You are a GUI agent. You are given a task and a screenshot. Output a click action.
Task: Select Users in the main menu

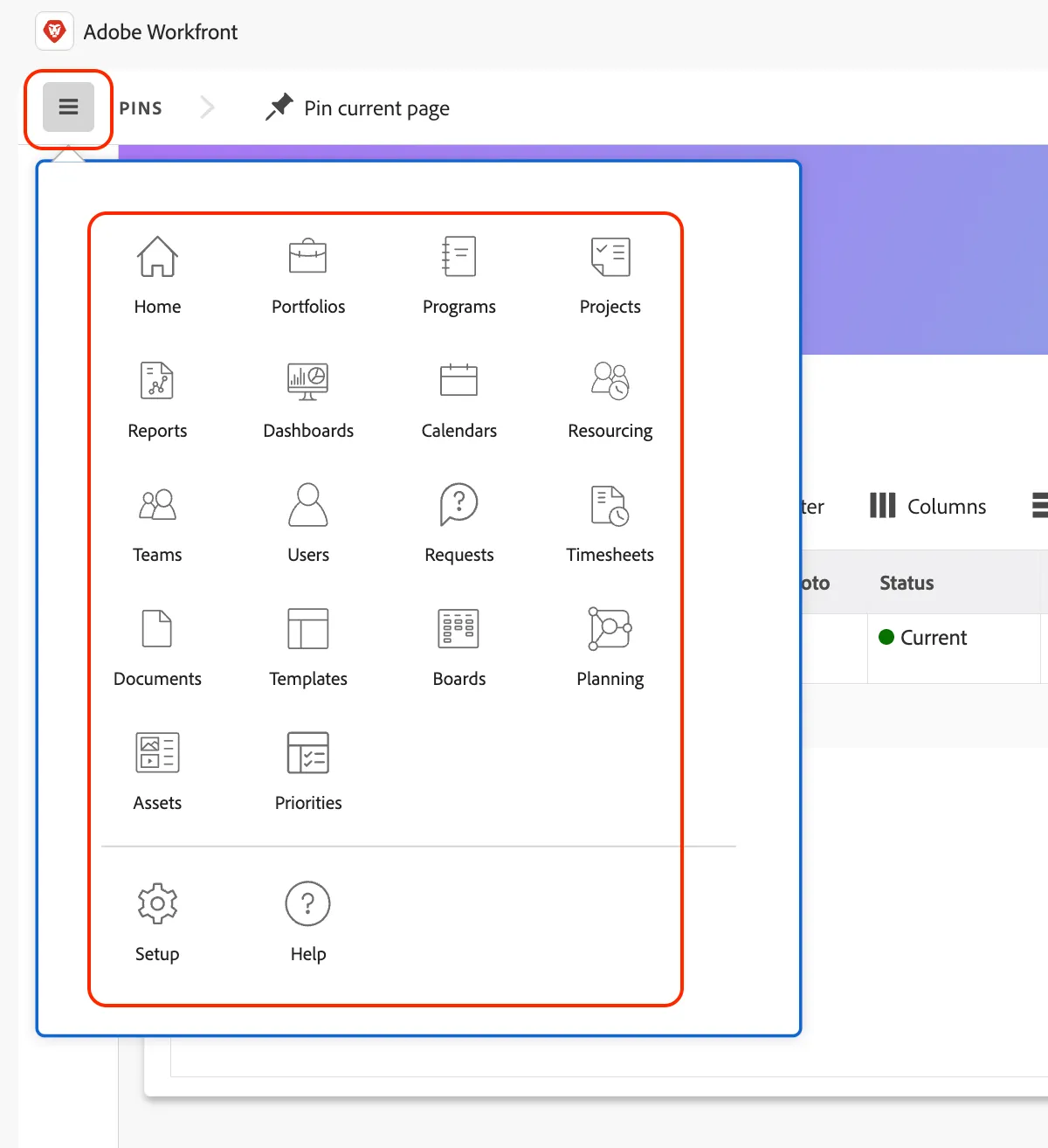(x=308, y=523)
